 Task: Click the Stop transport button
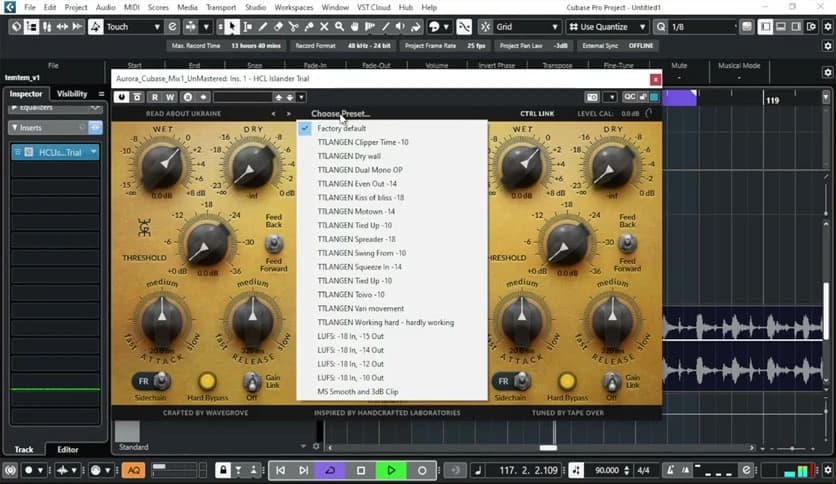pos(361,470)
